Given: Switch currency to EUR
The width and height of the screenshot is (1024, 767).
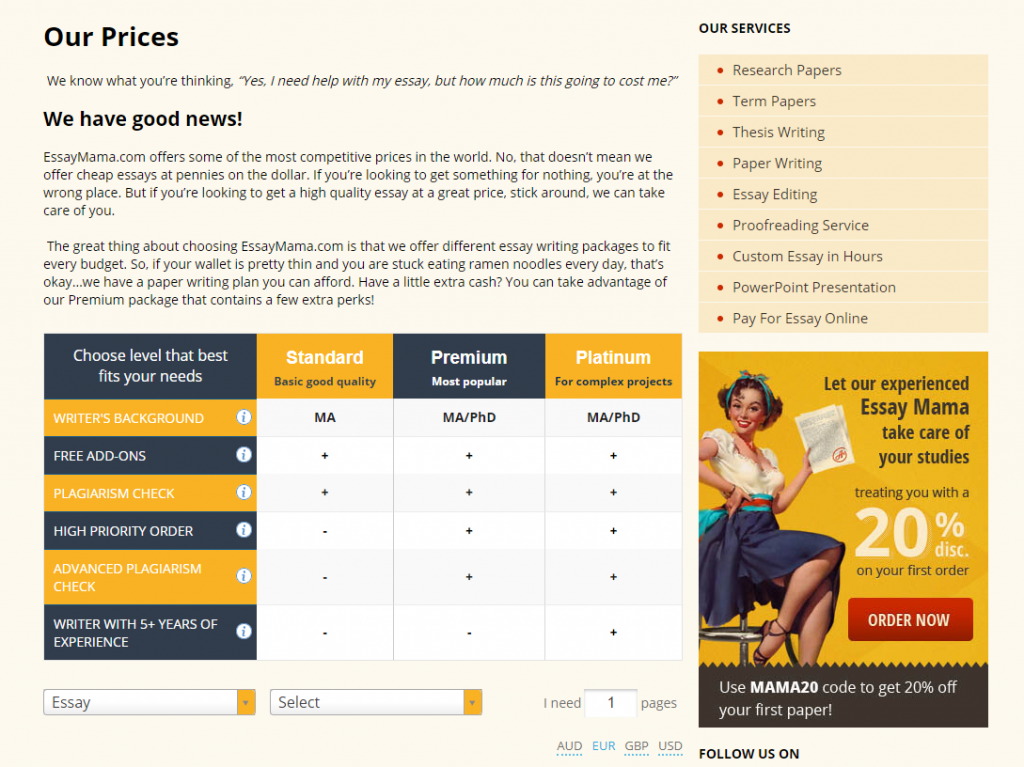Looking at the screenshot, I should point(603,746).
